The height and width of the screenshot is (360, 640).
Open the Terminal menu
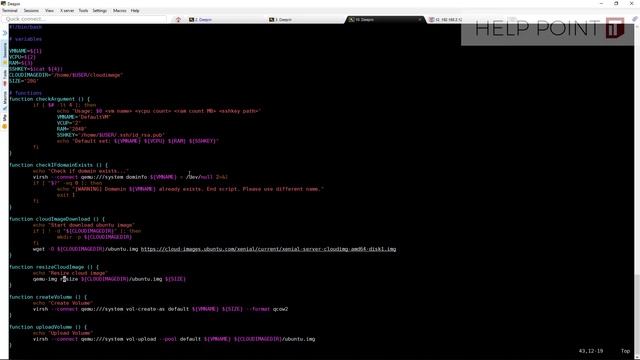pos(10,11)
